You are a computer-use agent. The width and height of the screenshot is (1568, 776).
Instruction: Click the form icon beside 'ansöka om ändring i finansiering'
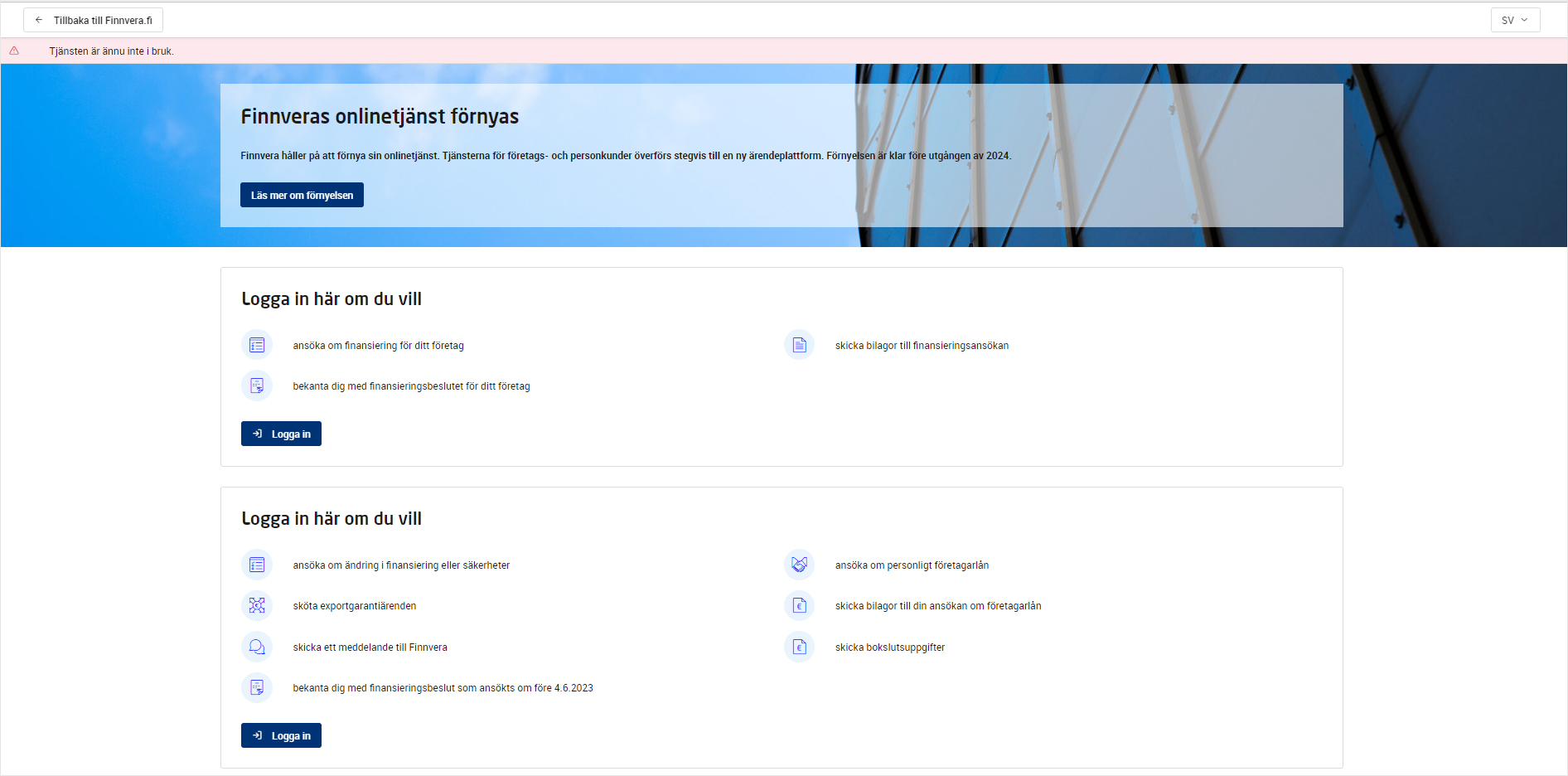[x=257, y=565]
